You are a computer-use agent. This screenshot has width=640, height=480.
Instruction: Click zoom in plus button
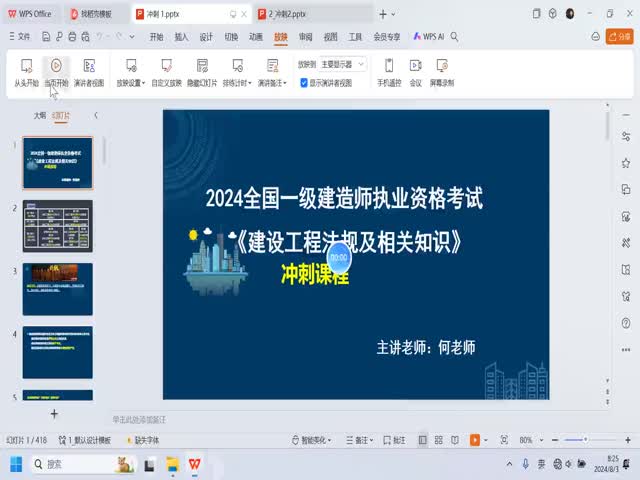(x=628, y=440)
